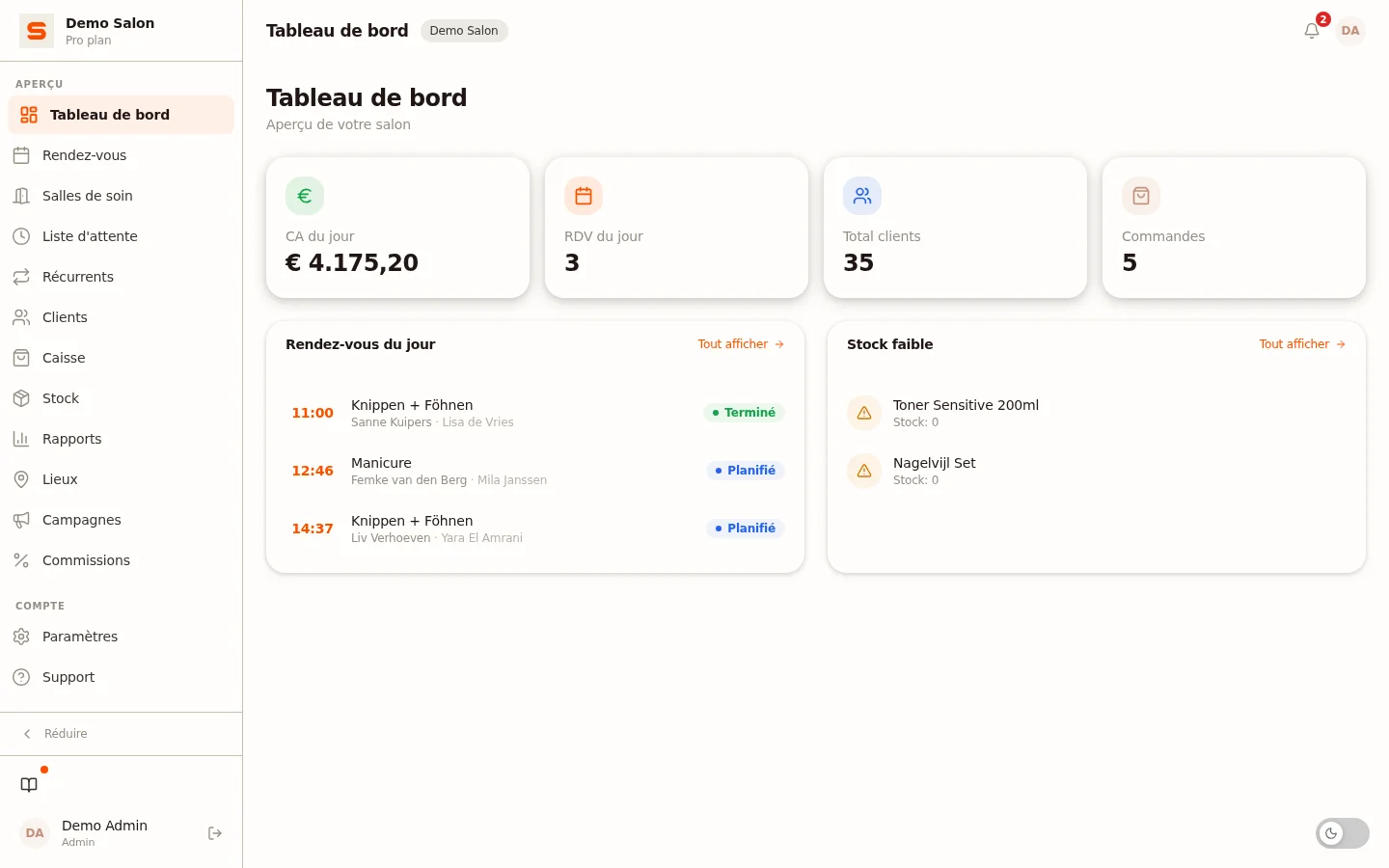Viewport: 1389px width, 868px height.
Task: Click the Stock box icon in the sidebar
Action: [x=21, y=398]
